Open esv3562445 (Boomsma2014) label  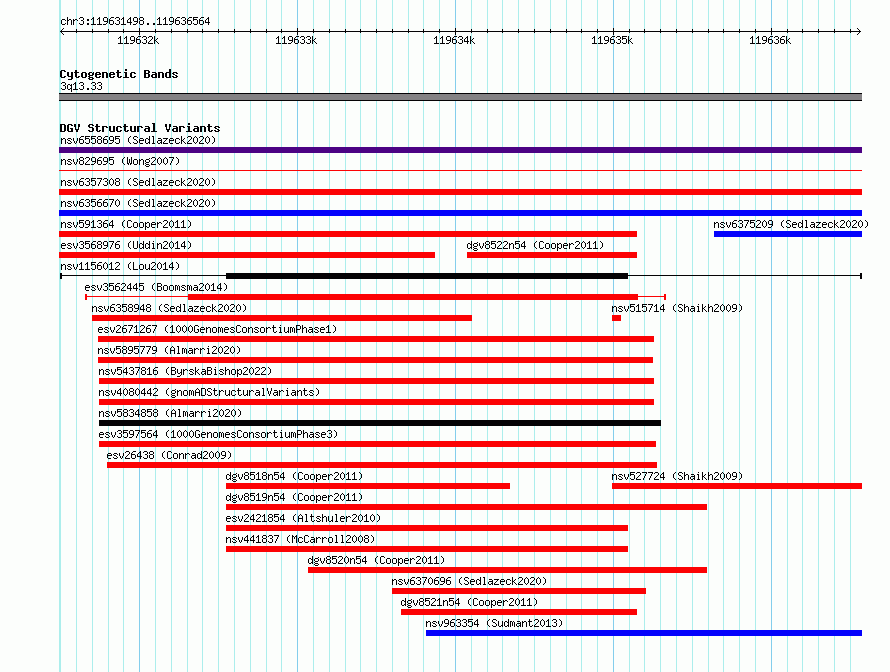pos(156,287)
